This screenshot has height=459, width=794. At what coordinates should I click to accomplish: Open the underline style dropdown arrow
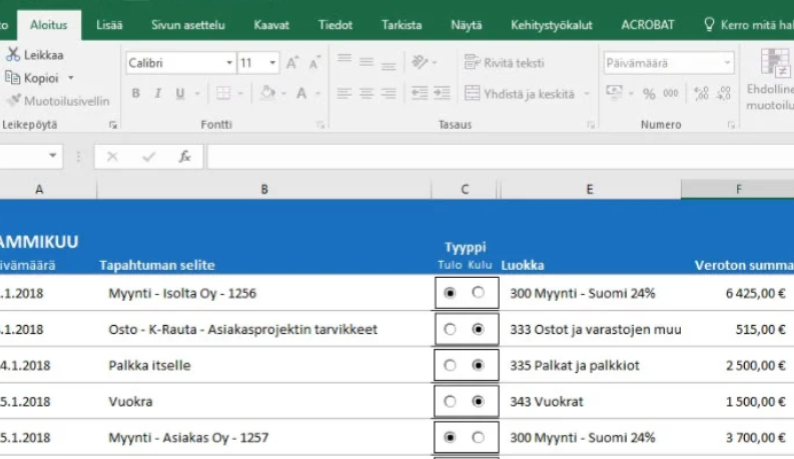pyautogui.click(x=197, y=94)
